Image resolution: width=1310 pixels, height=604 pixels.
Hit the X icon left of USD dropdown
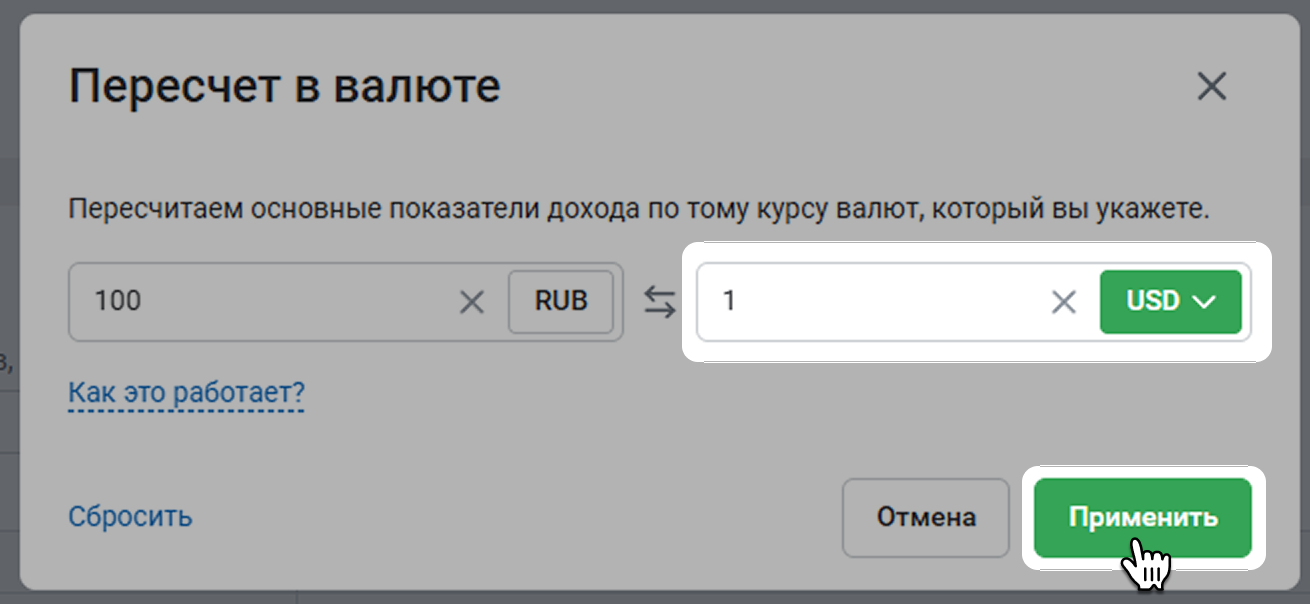coord(1064,302)
